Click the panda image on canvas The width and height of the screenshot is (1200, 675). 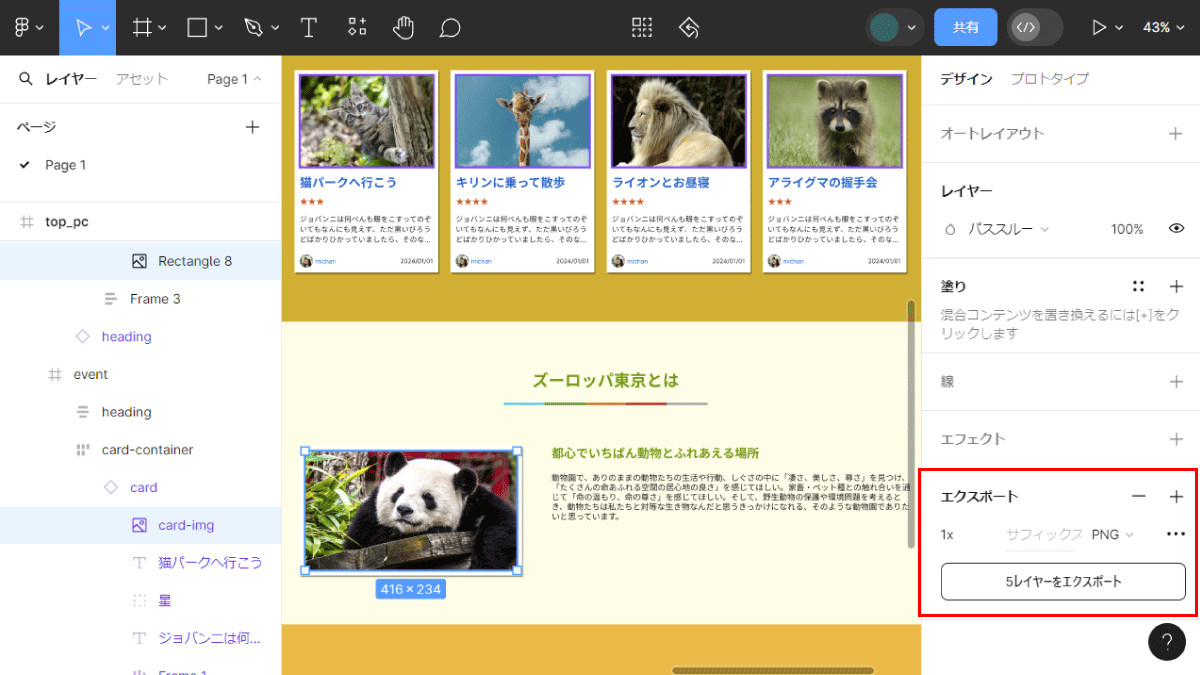click(411, 510)
